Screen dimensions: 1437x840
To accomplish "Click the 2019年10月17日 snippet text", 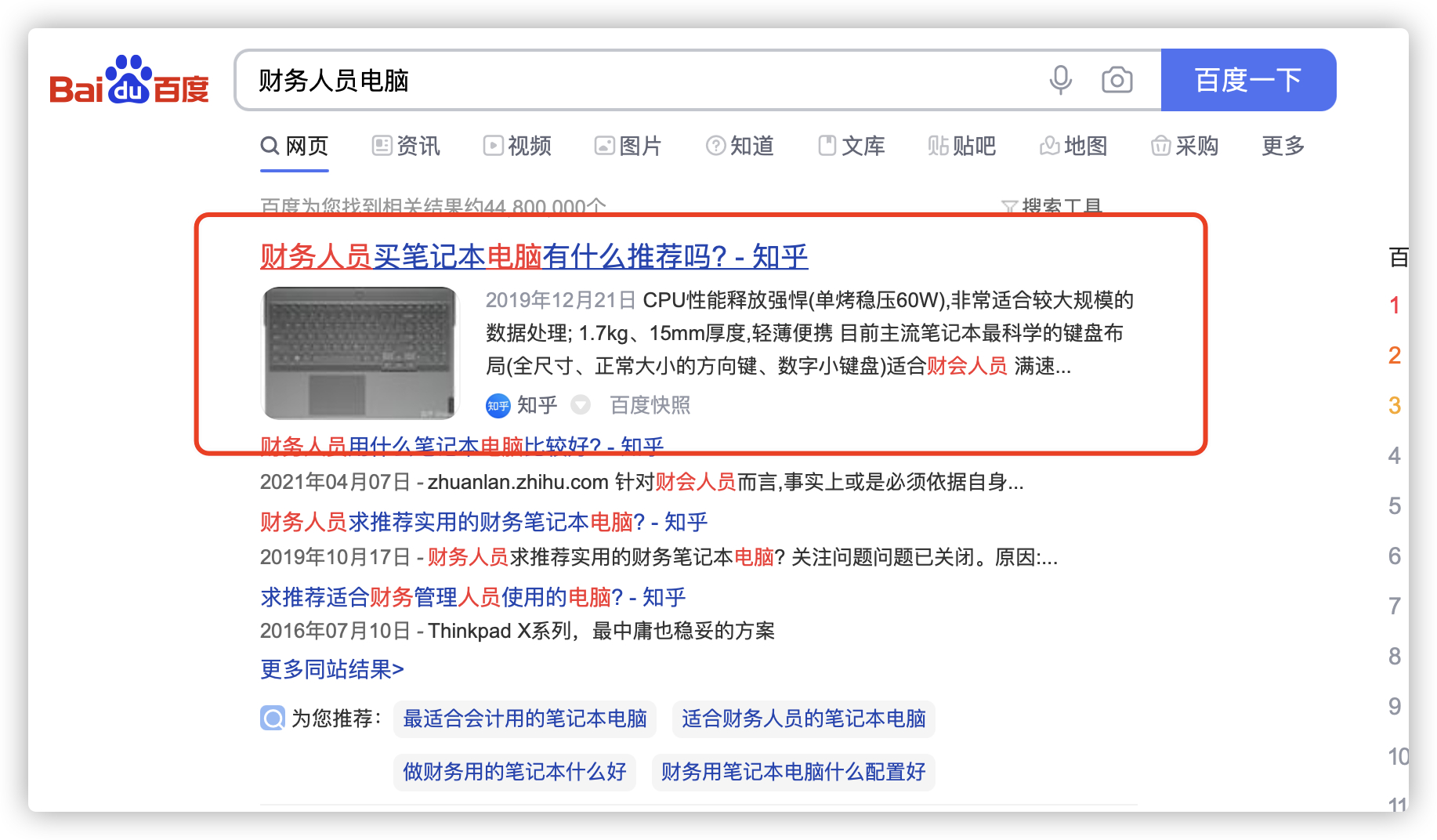I will pos(659,557).
